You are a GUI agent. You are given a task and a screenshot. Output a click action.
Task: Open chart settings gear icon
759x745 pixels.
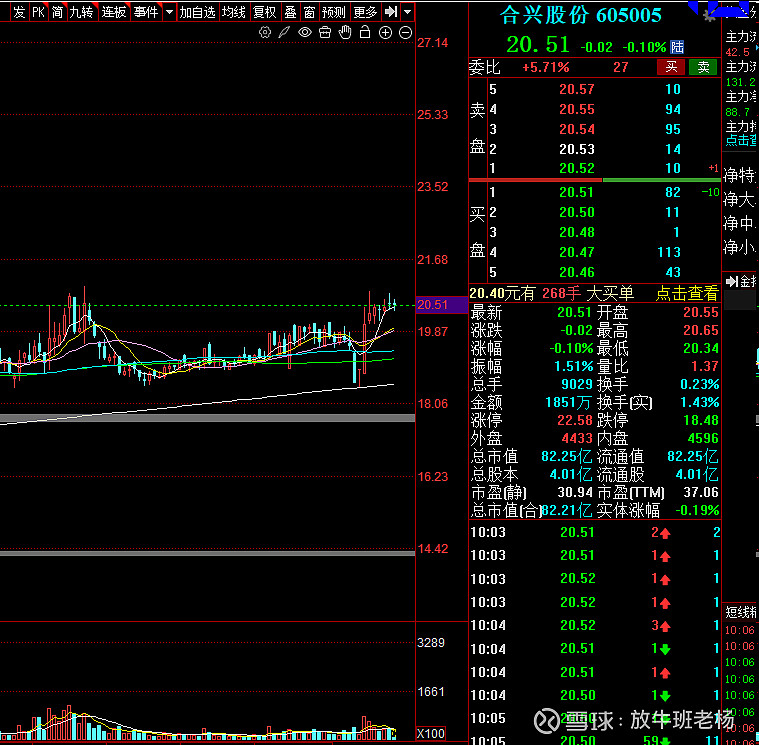point(265,32)
